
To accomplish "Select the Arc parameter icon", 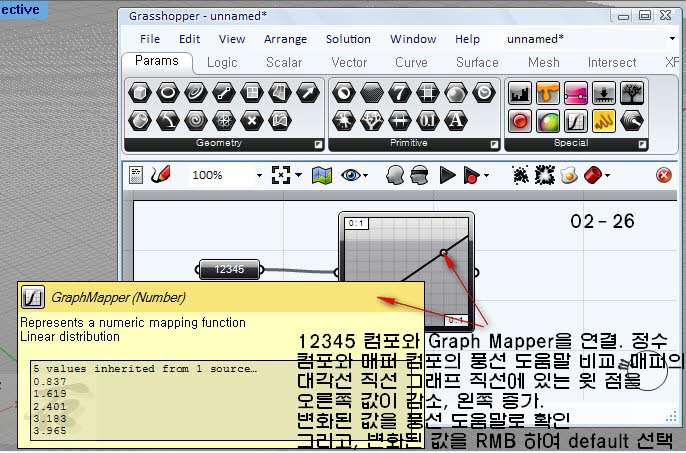I will (x=168, y=120).
